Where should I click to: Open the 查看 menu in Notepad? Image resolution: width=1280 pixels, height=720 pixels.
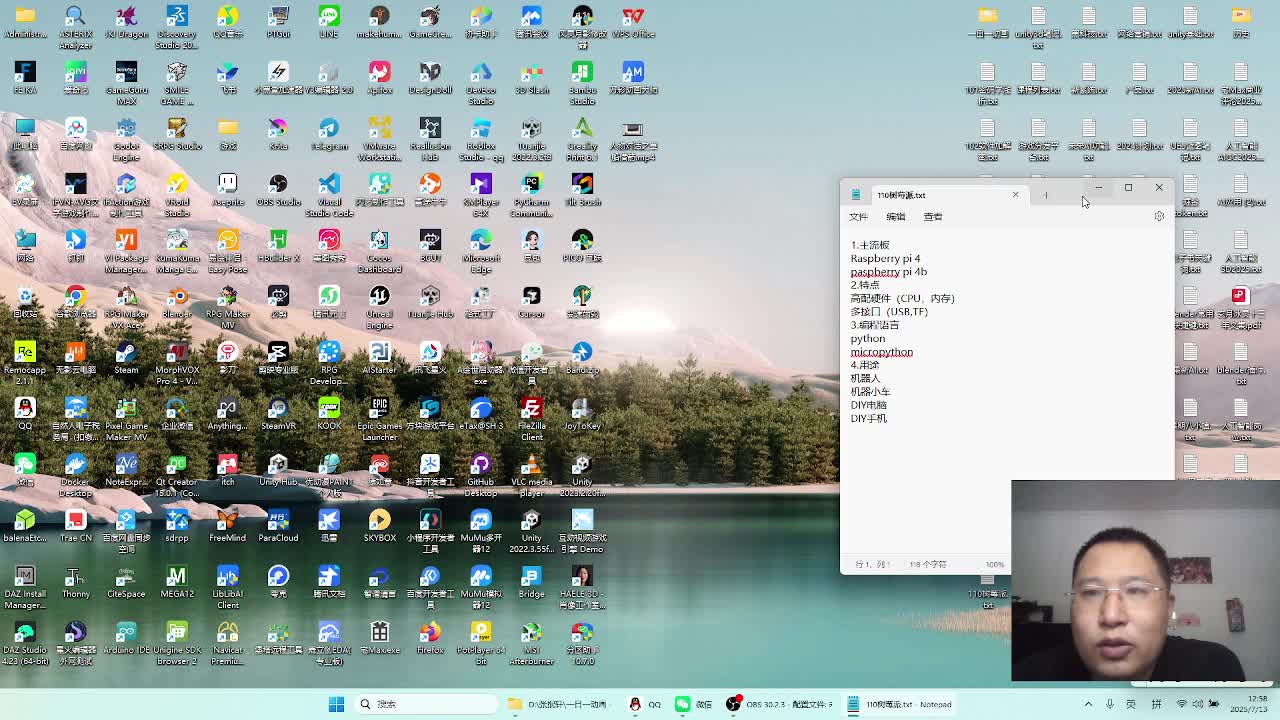[932, 216]
